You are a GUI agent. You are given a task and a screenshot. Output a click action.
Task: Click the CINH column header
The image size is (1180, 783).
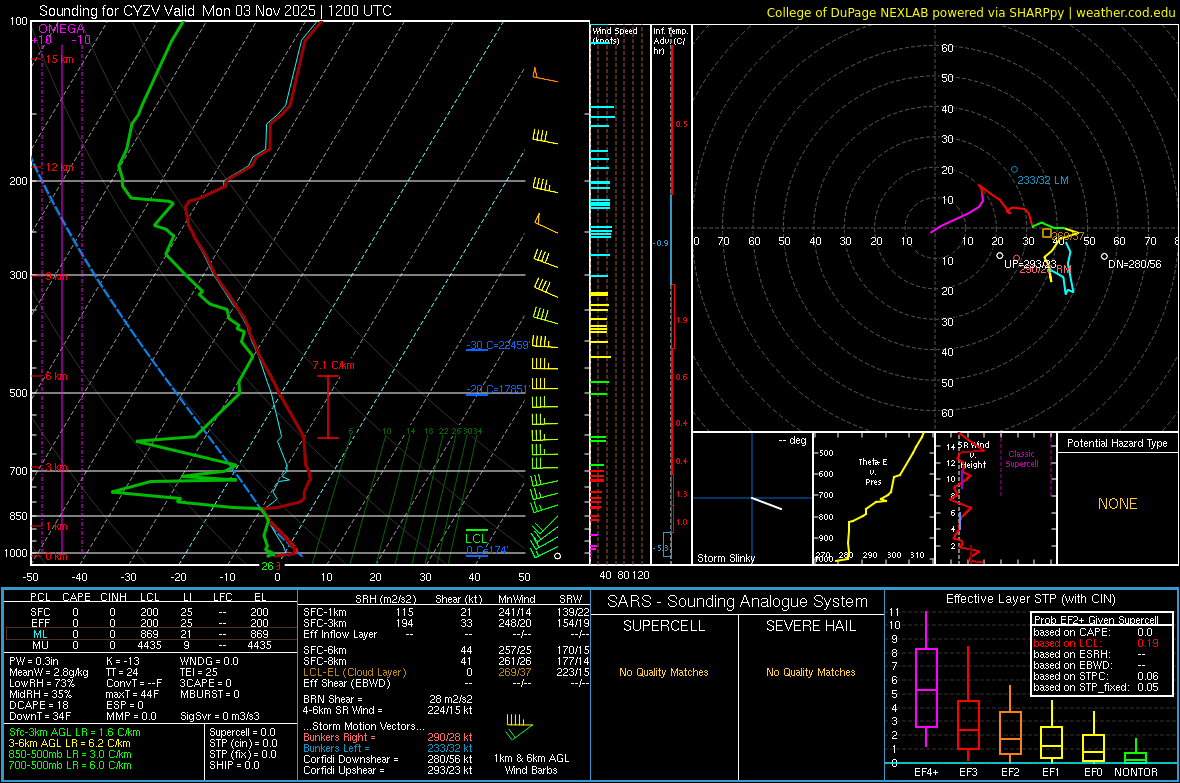pyautogui.click(x=114, y=597)
